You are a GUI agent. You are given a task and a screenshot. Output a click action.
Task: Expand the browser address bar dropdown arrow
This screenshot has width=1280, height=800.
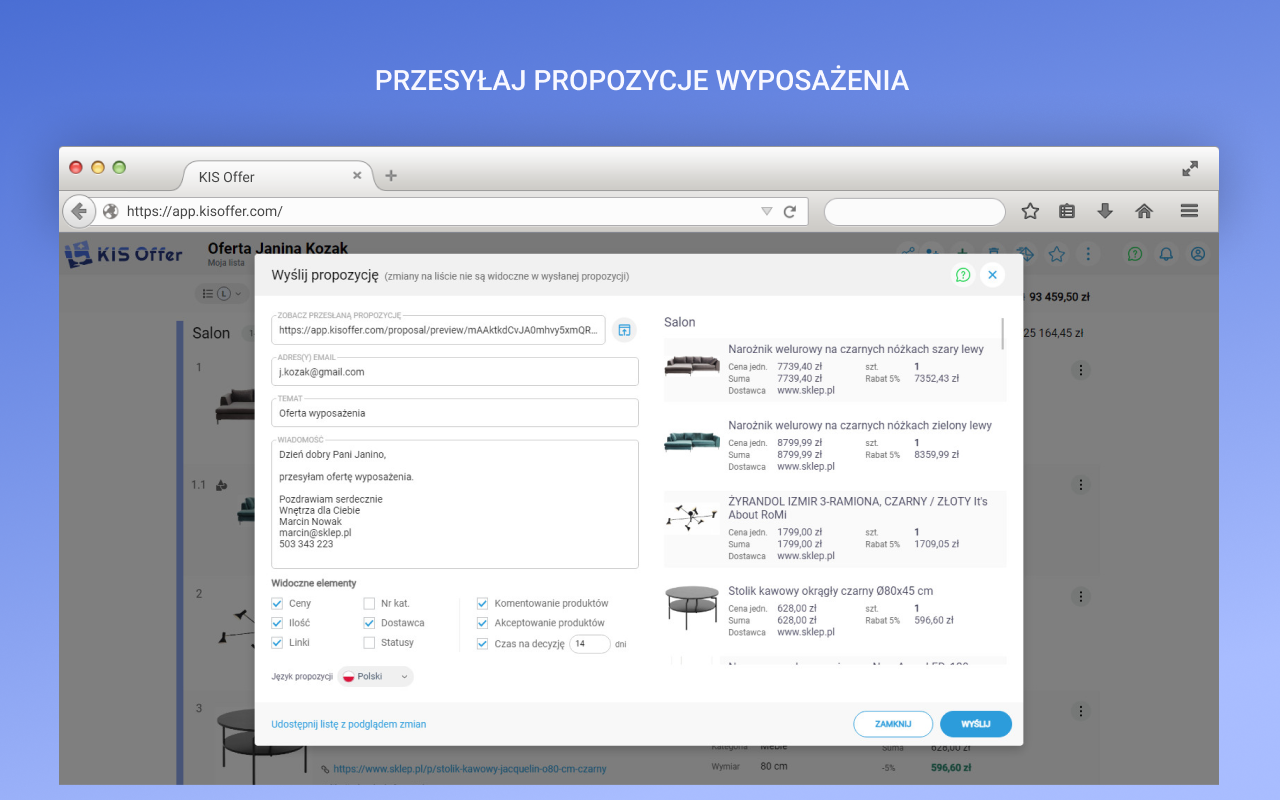(x=766, y=211)
